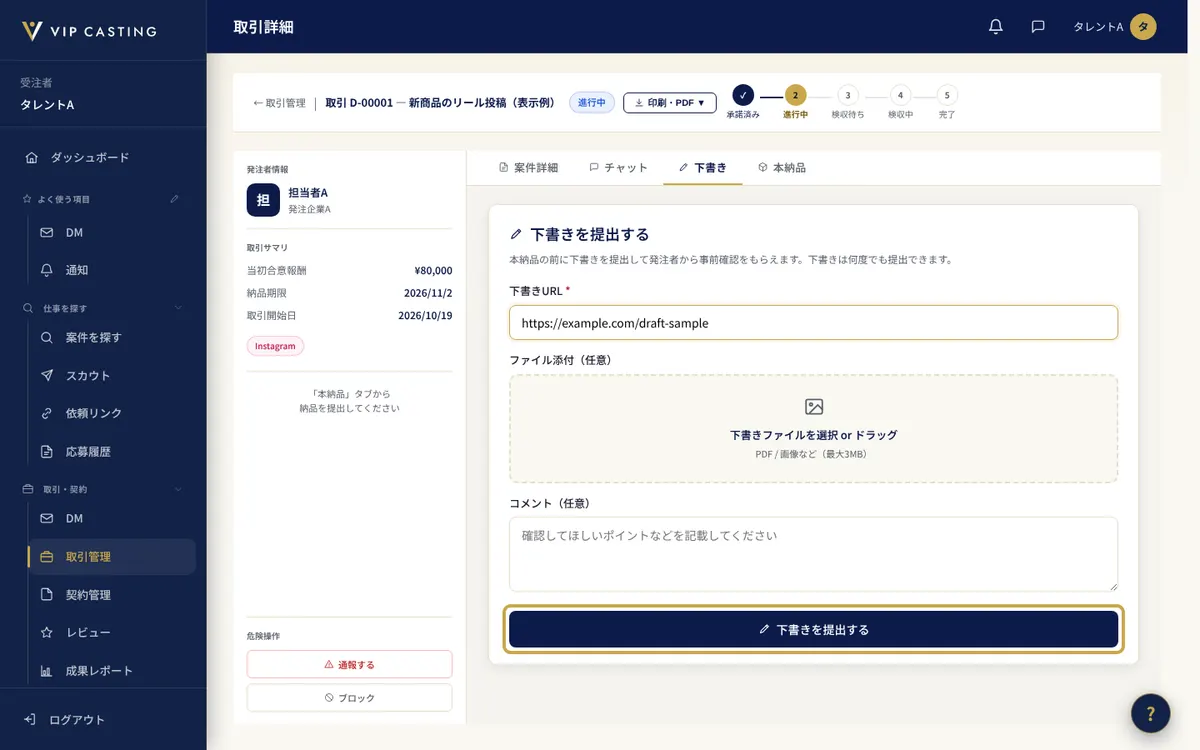
Task: Click the file upload drop zone
Action: click(813, 429)
